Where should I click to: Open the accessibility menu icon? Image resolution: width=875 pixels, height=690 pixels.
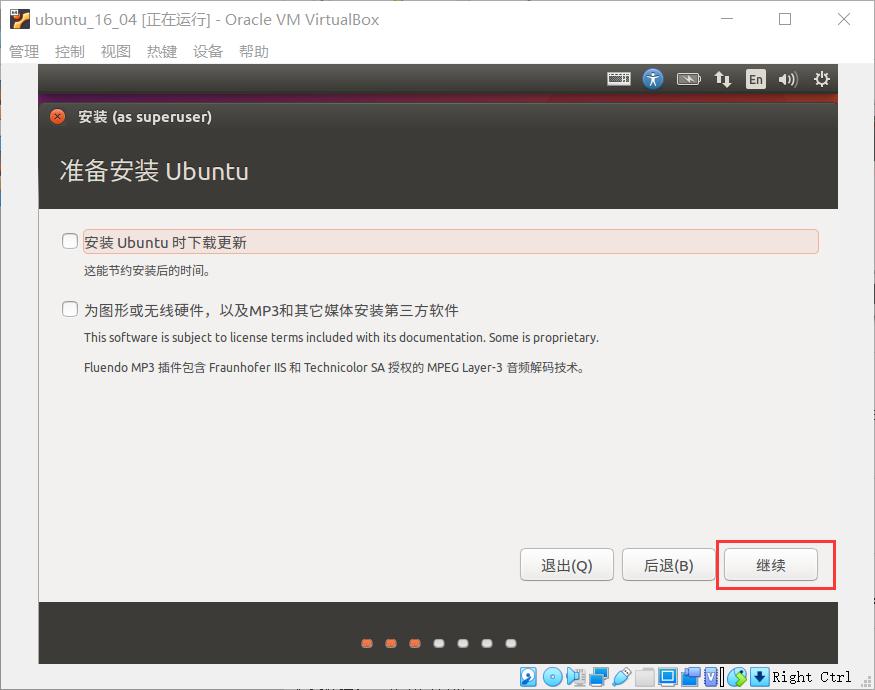click(653, 79)
